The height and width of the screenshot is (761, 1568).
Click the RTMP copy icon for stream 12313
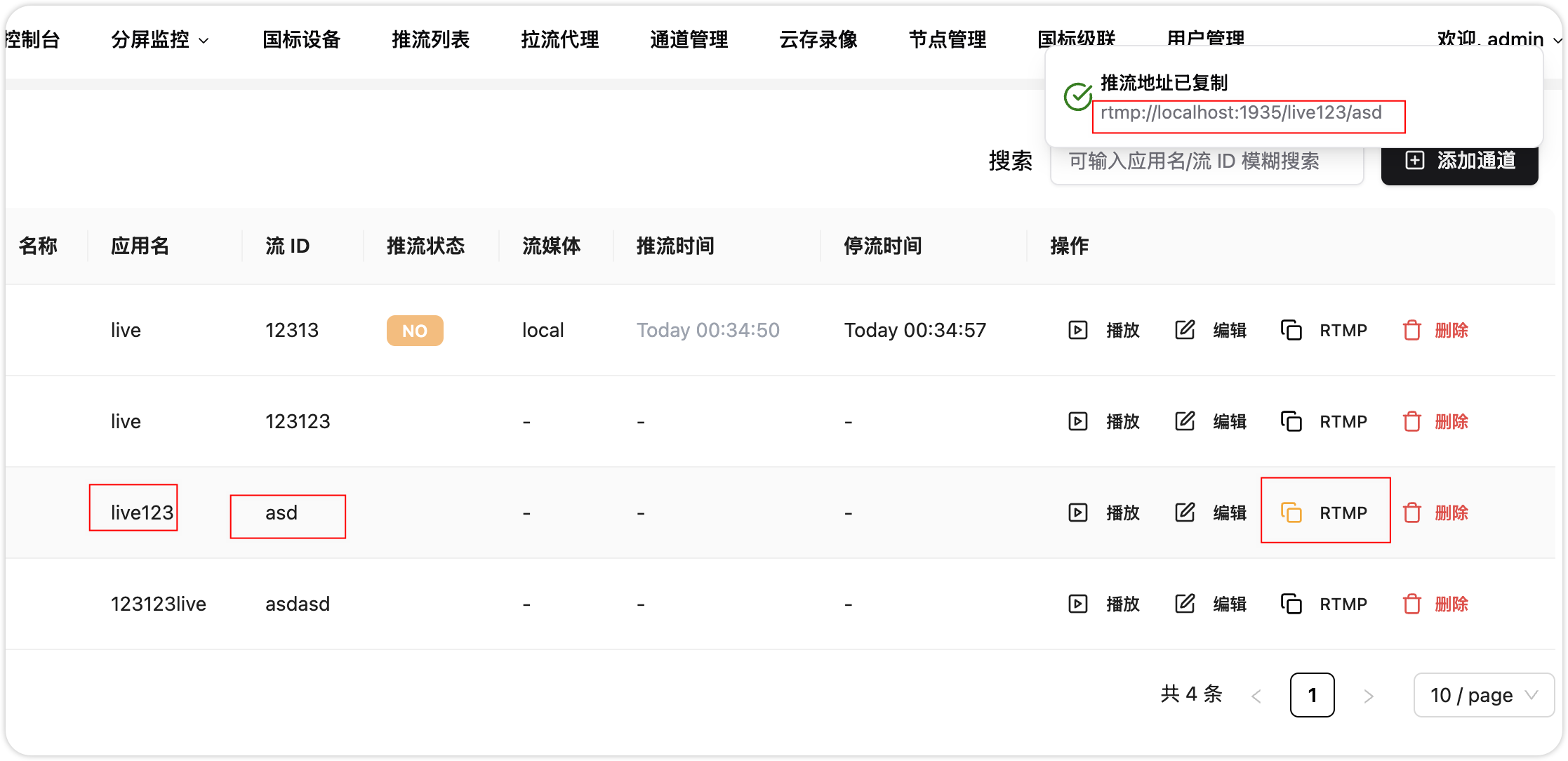[1291, 330]
